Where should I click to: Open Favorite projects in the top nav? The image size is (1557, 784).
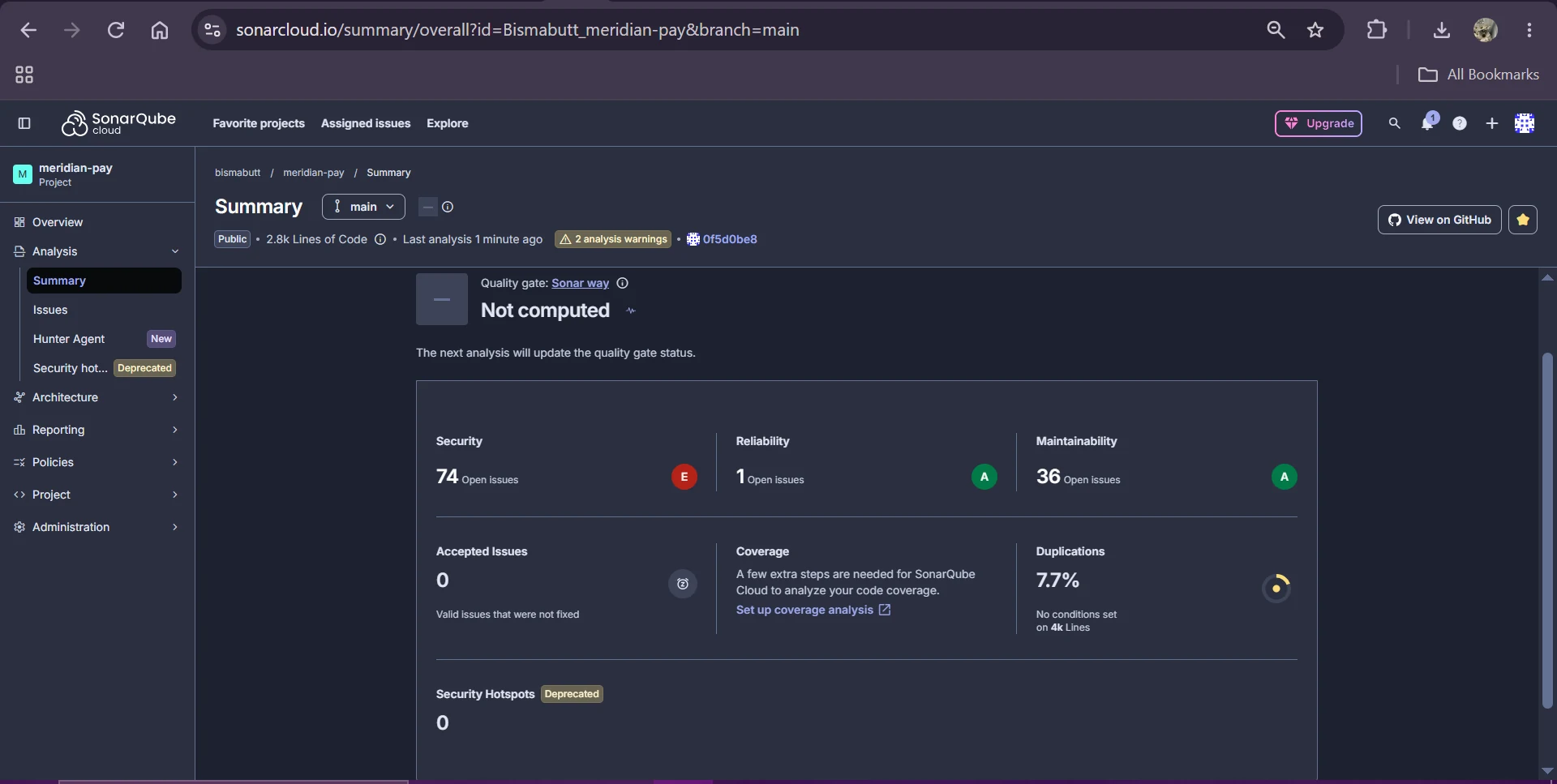pos(259,123)
